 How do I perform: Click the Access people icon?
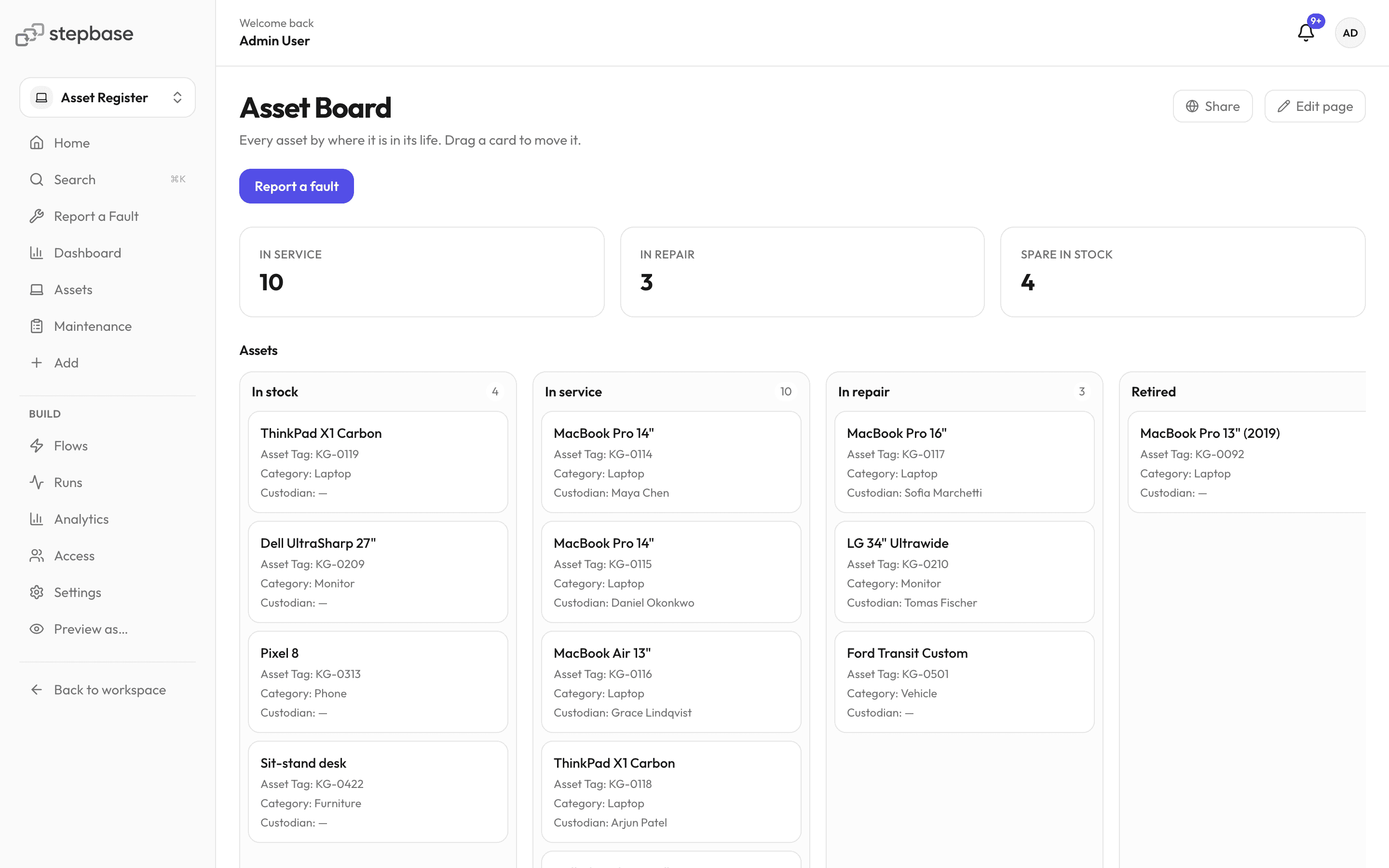[x=37, y=556]
